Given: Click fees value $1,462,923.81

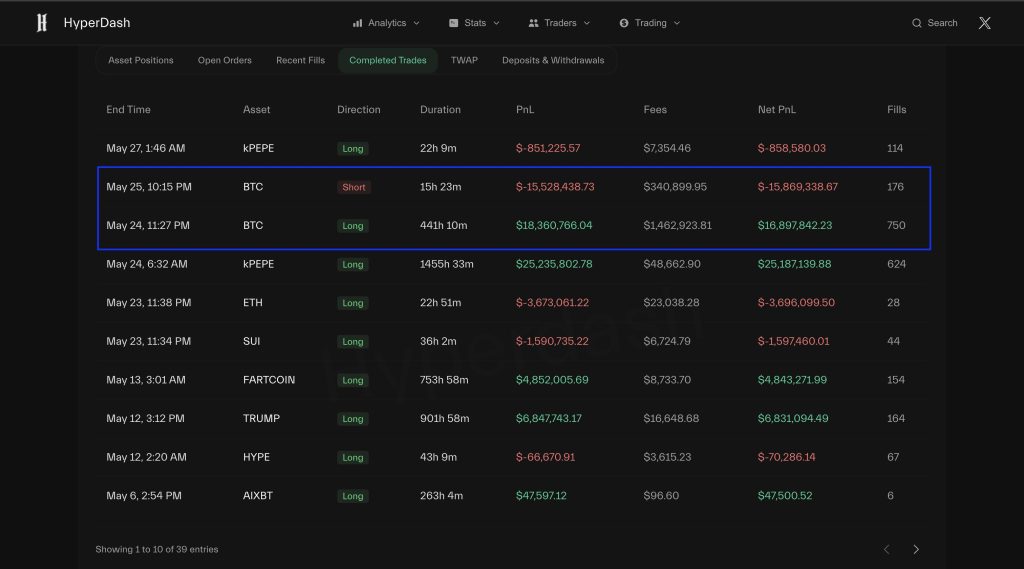Looking at the screenshot, I should (x=677, y=225).
